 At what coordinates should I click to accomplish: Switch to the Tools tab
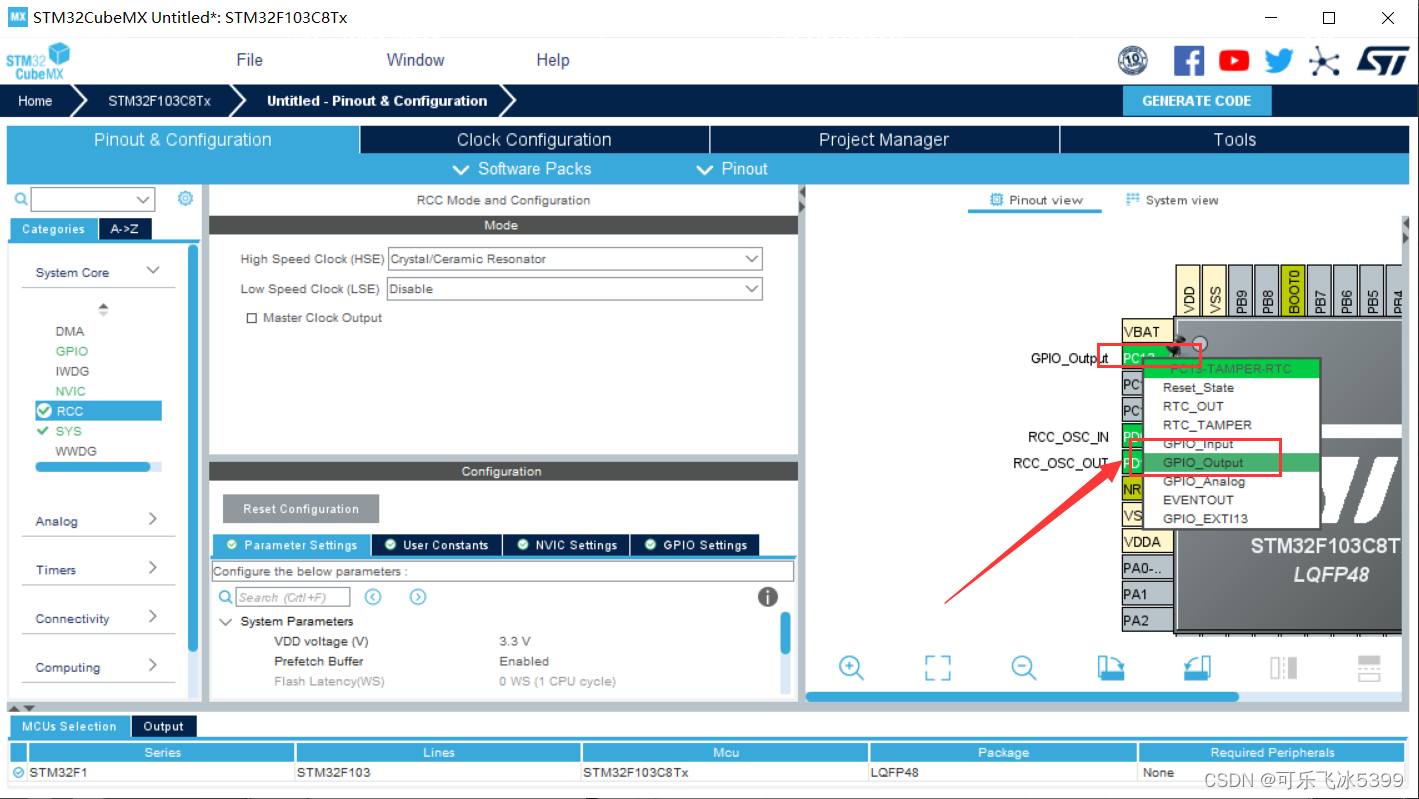tap(1235, 140)
